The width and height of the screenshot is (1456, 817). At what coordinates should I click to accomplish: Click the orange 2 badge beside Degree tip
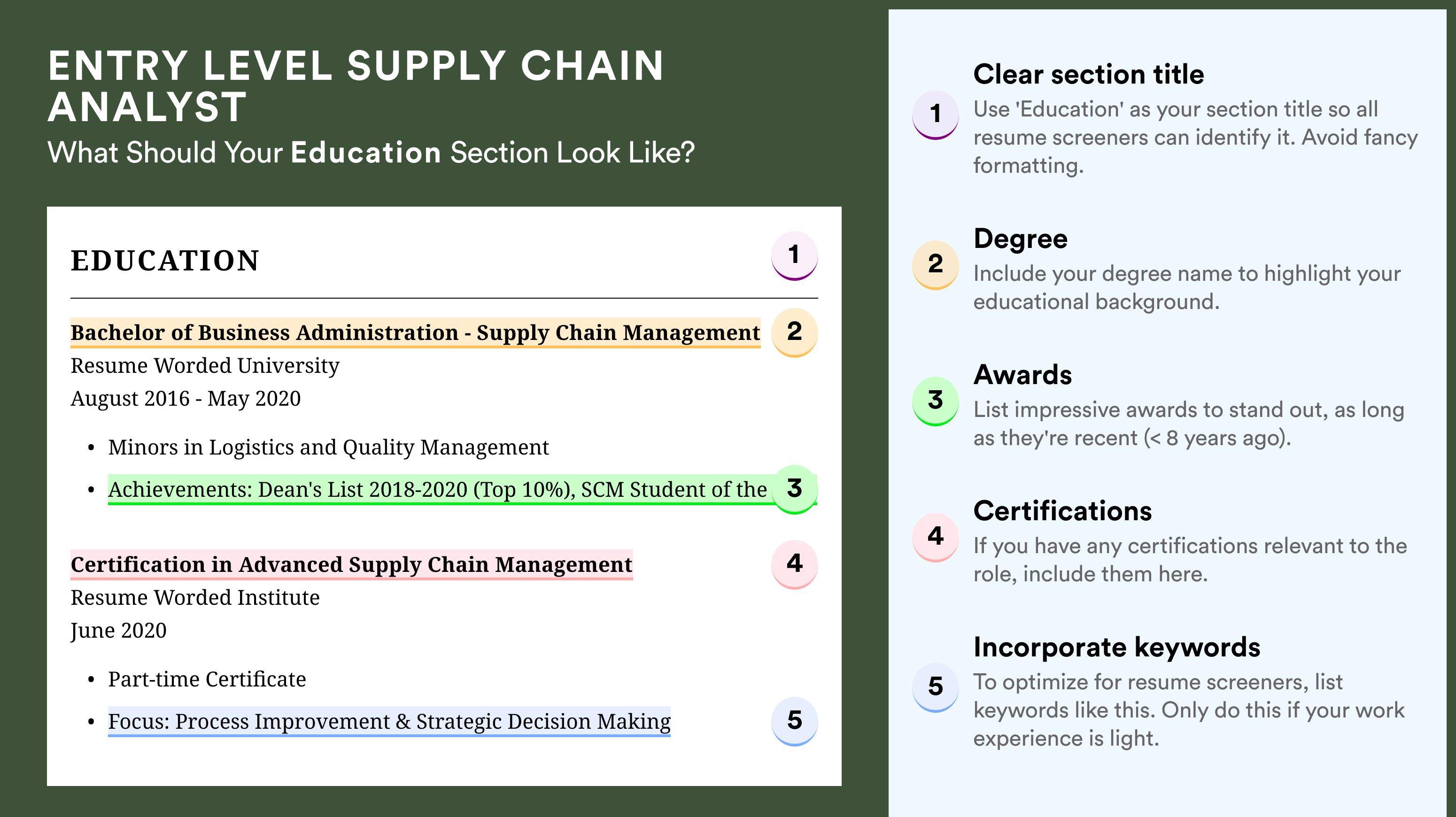click(935, 264)
